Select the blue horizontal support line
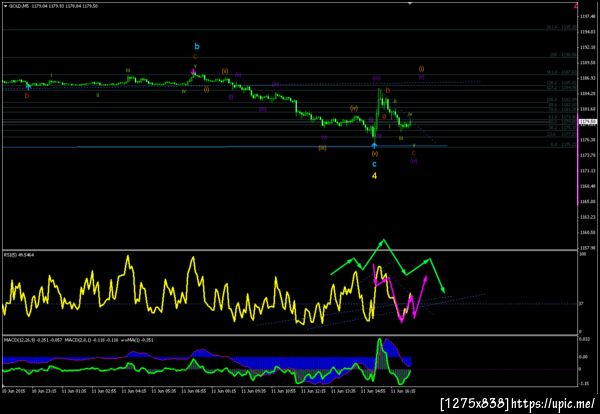 point(225,147)
